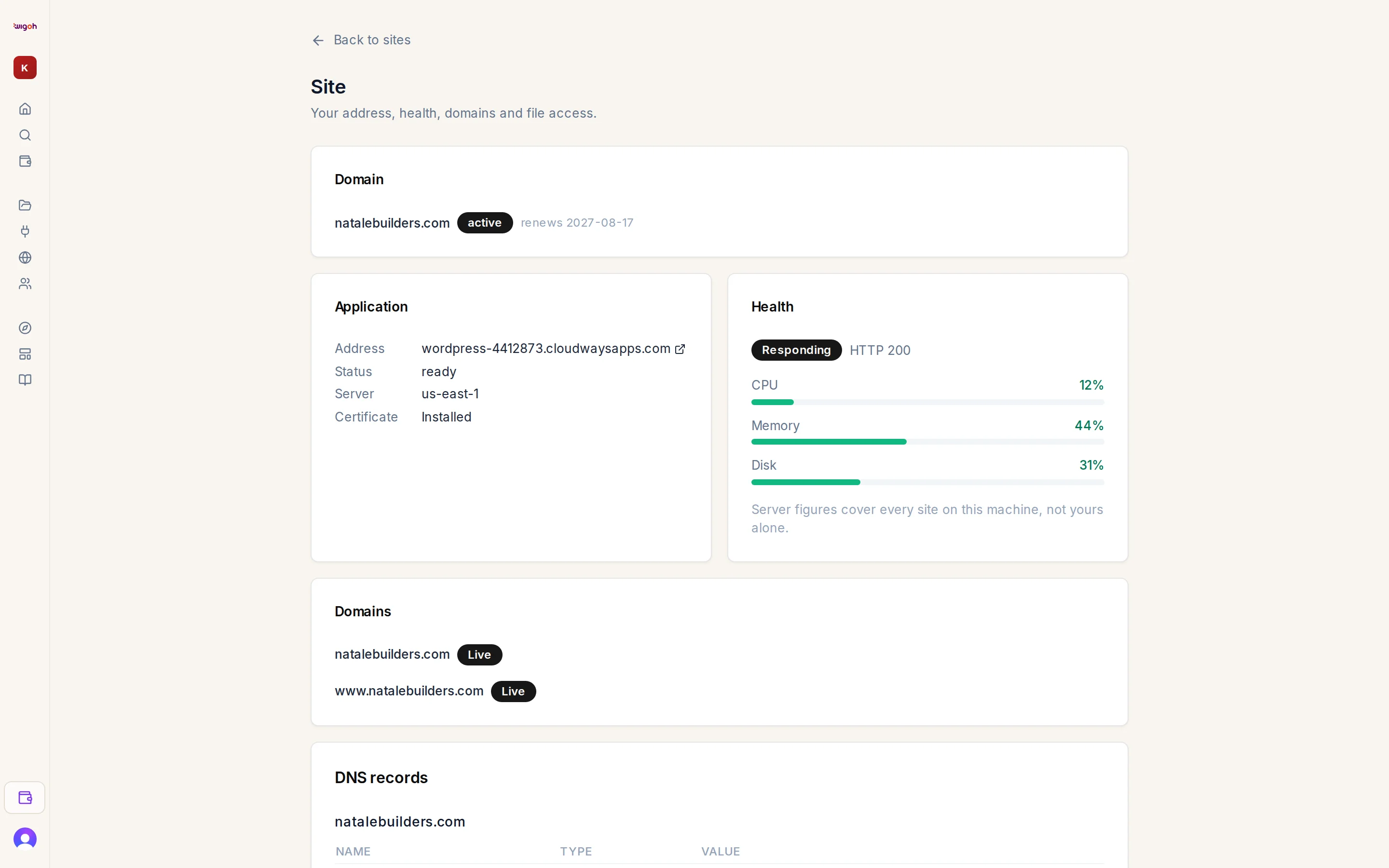
Task: Click Live badge beside www.natalebuilders.com
Action: click(513, 691)
